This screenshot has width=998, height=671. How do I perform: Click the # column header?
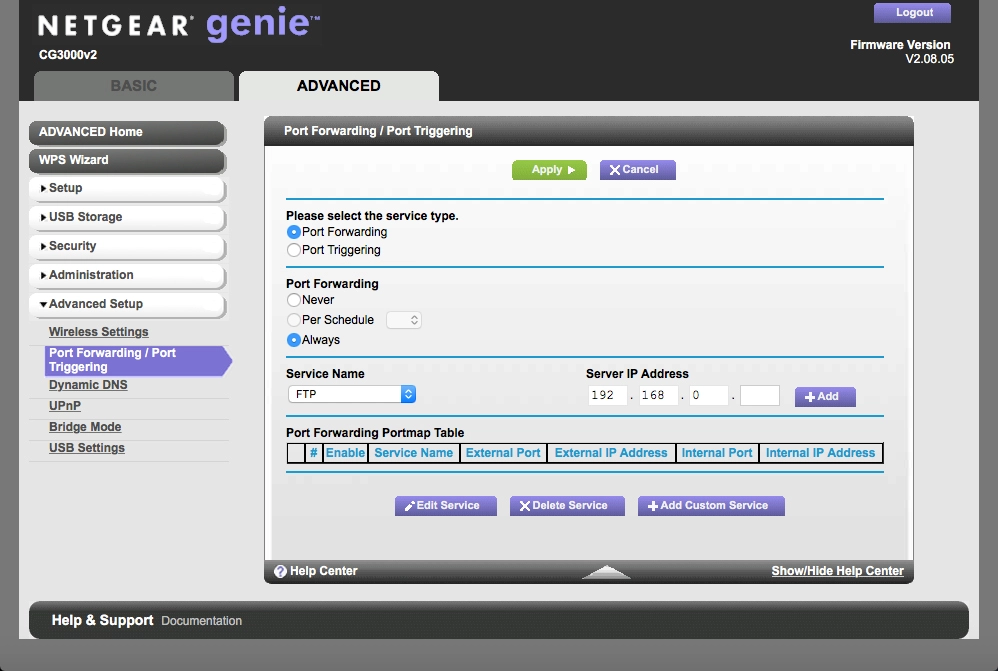click(314, 453)
